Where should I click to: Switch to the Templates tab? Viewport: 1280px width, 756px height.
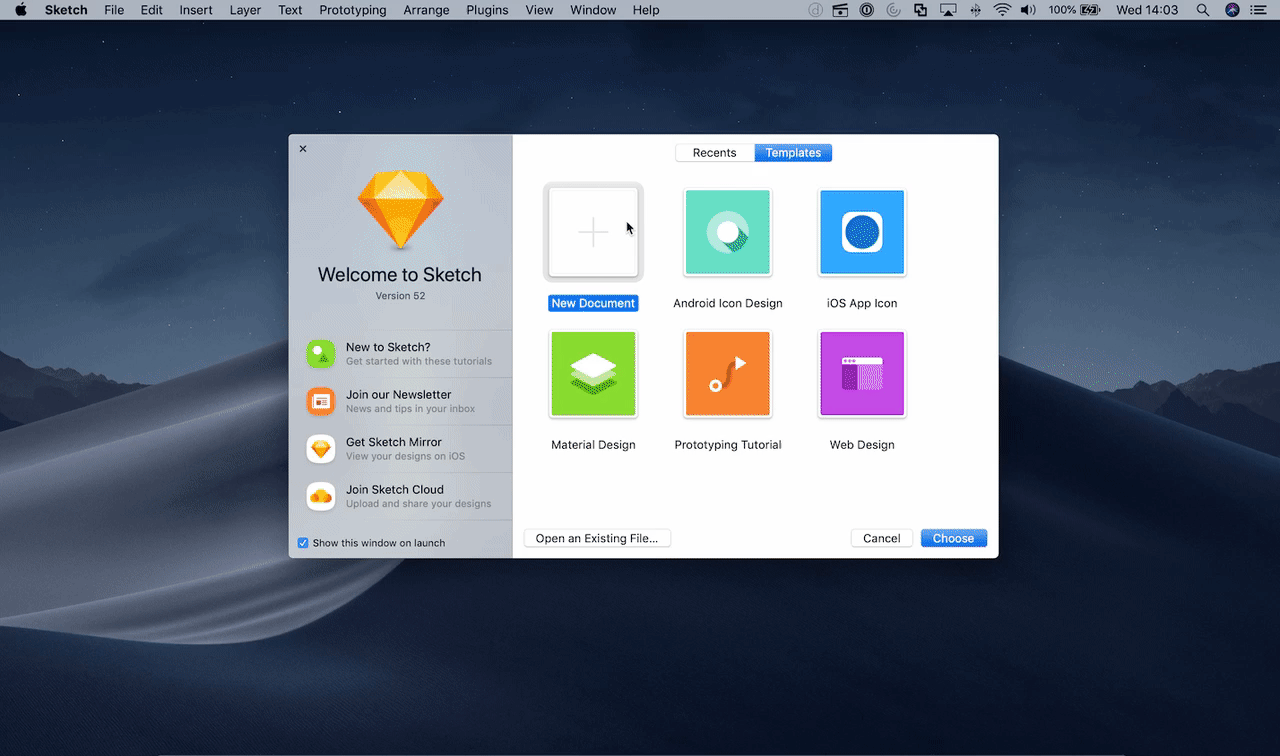coord(793,153)
